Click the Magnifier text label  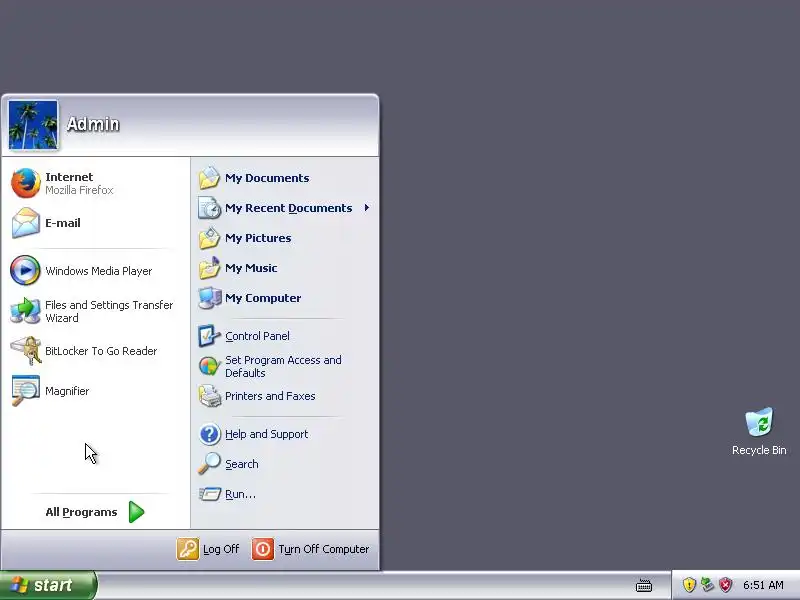click(67, 391)
